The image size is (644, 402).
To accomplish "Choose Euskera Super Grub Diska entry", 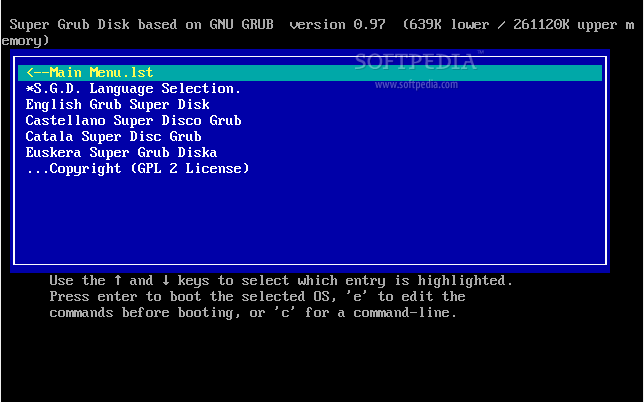I will (x=121, y=152).
